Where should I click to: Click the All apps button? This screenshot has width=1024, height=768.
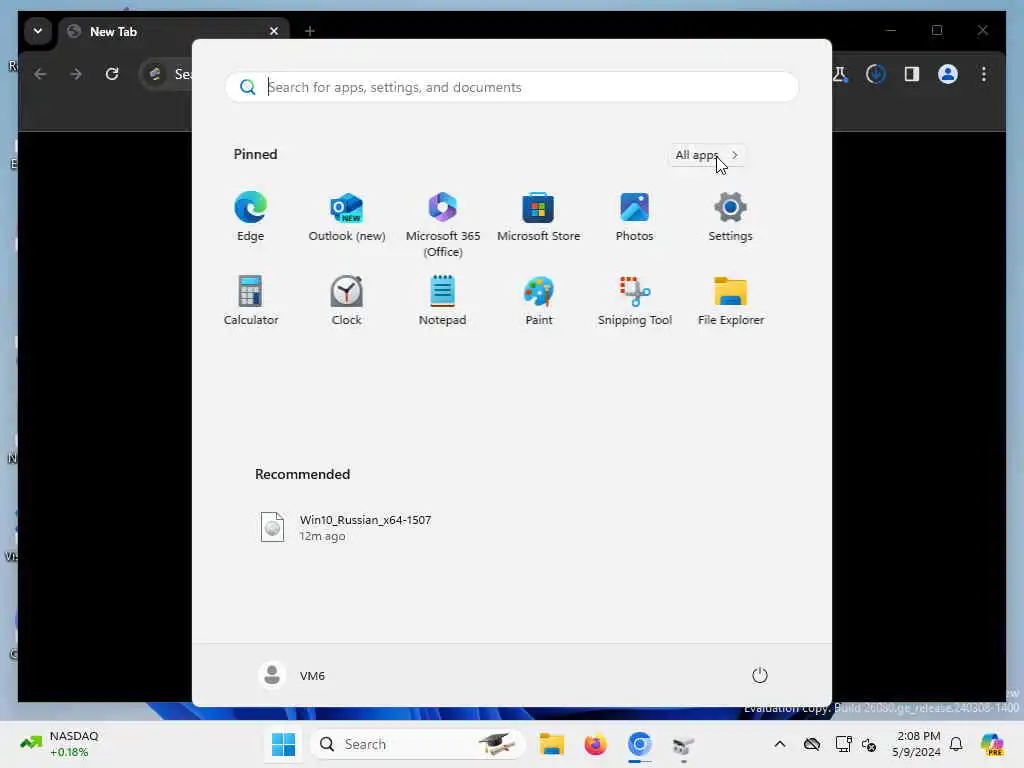point(707,155)
